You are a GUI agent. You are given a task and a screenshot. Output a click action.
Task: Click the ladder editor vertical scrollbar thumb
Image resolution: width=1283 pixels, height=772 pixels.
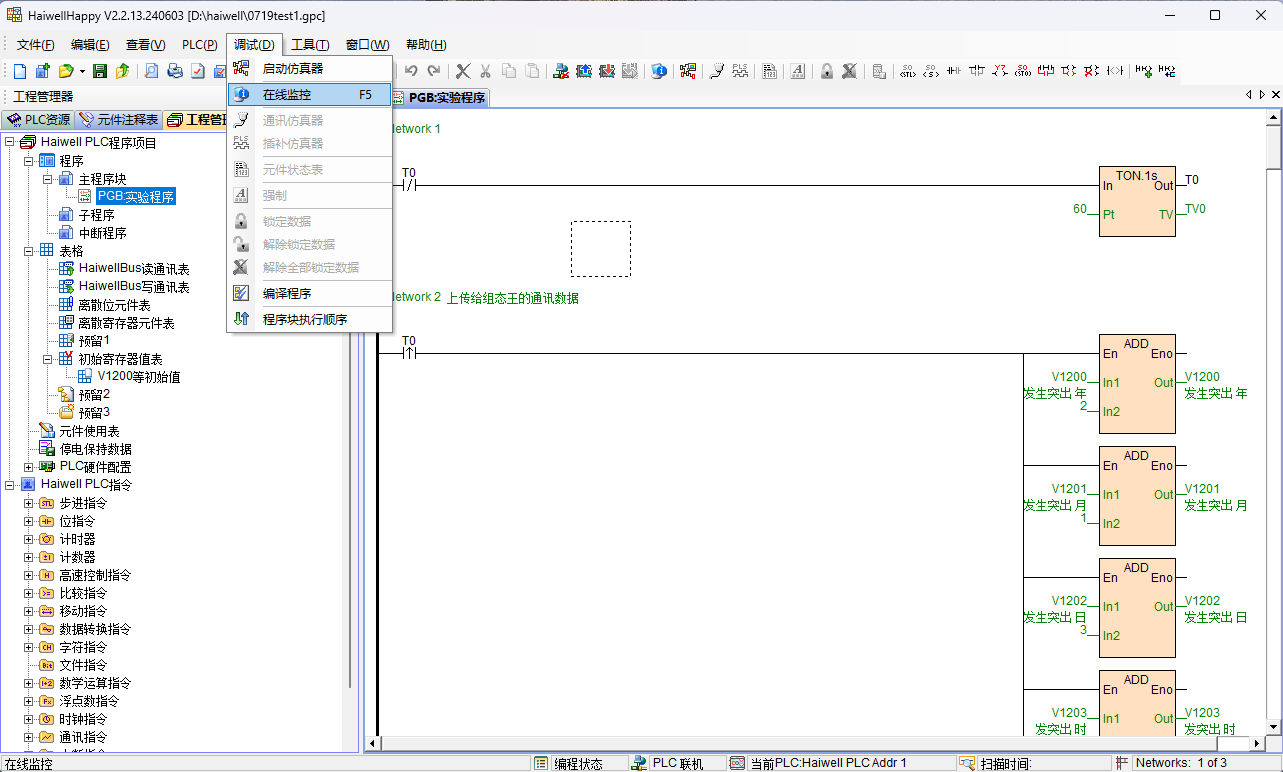(x=1274, y=150)
